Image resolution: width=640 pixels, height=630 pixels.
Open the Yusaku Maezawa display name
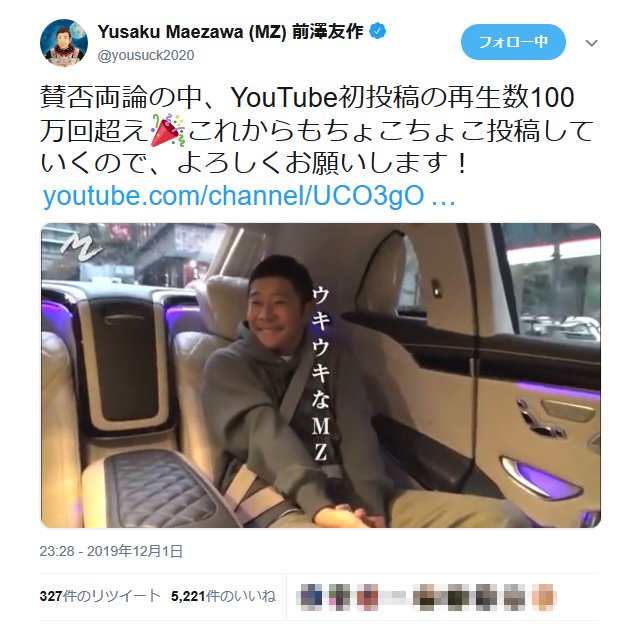(230, 32)
